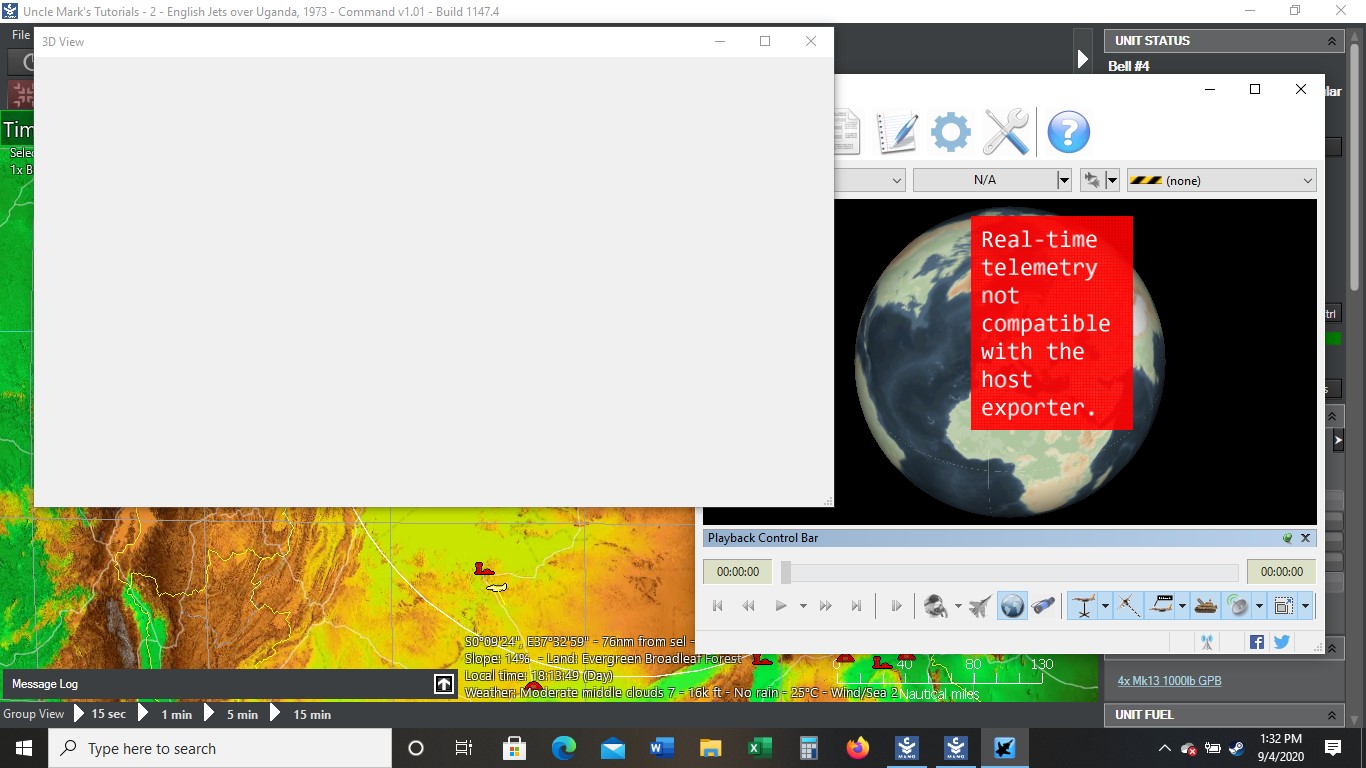Click the red aircraft unit marker above the yellow one
The image size is (1366, 768).
click(484, 569)
